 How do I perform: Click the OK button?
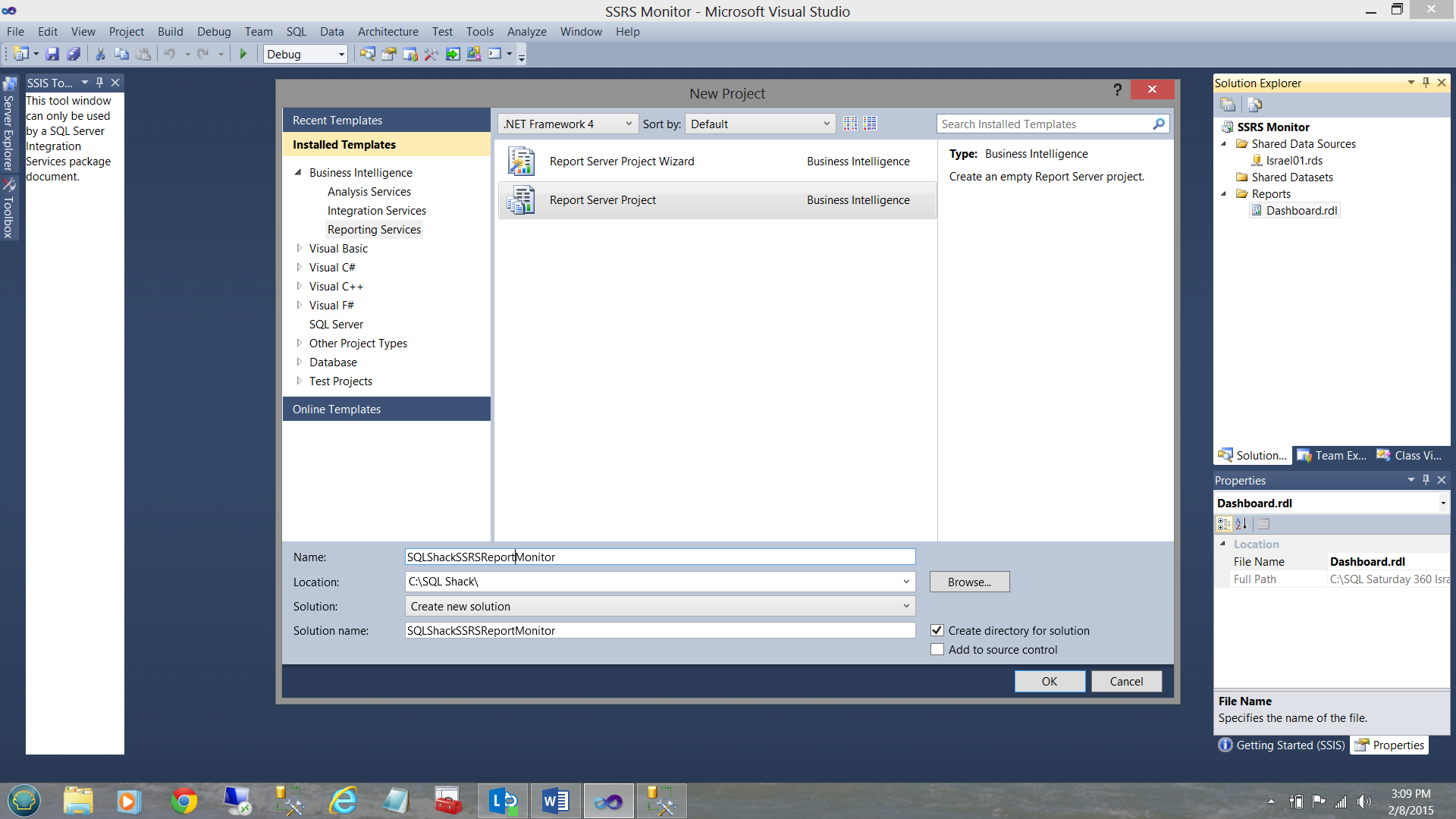pos(1049,681)
